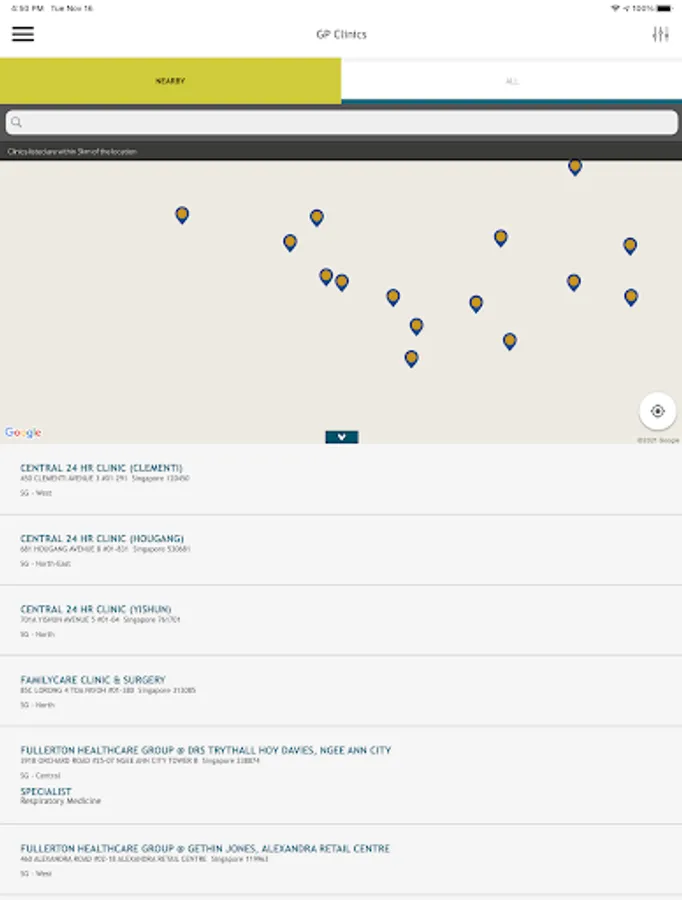The height and width of the screenshot is (900, 682).
Task: Click the Orchard Road Ngee Ann address
Action: 140,761
